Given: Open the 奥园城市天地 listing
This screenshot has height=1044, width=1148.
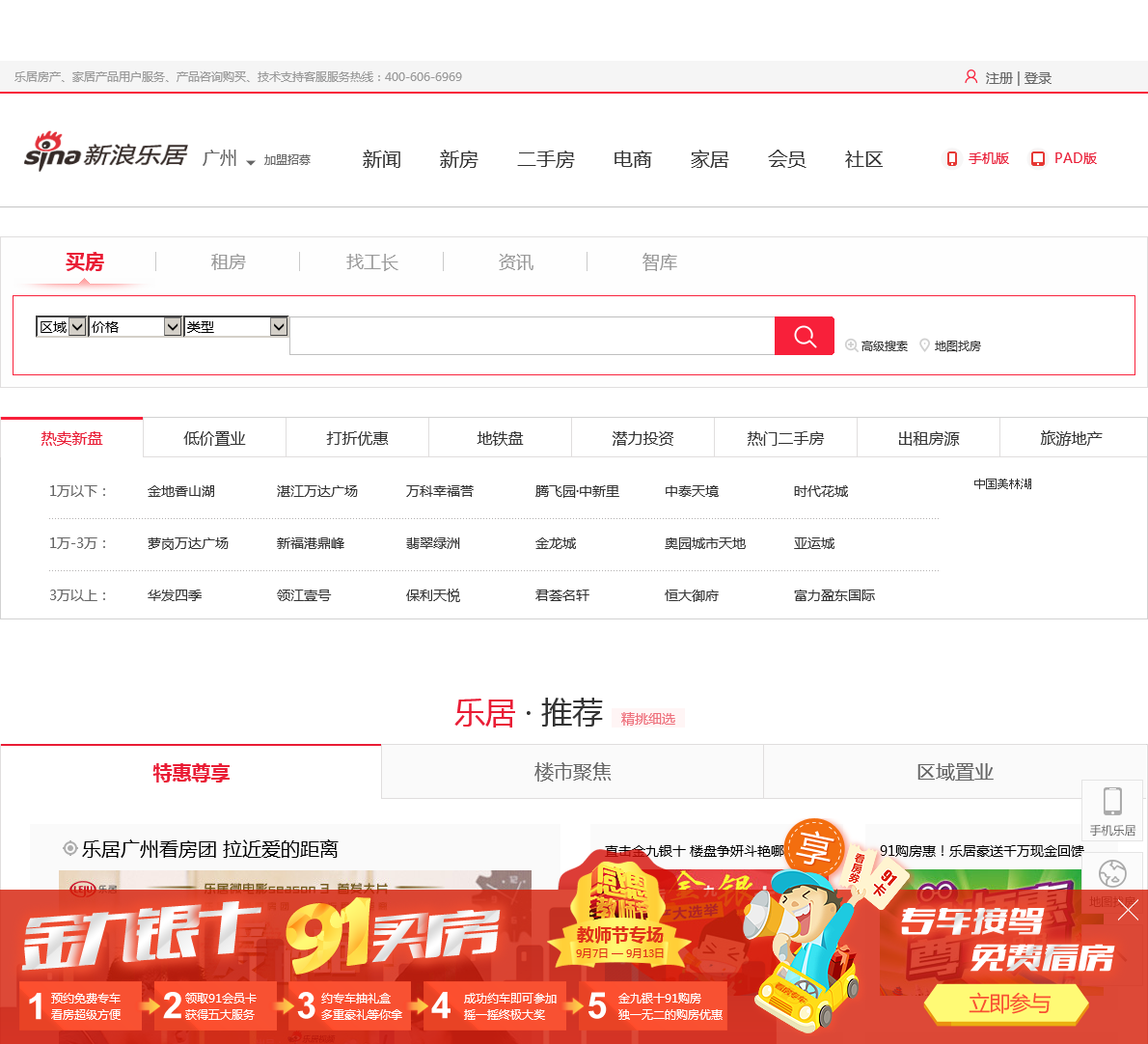Looking at the screenshot, I should click(x=705, y=543).
